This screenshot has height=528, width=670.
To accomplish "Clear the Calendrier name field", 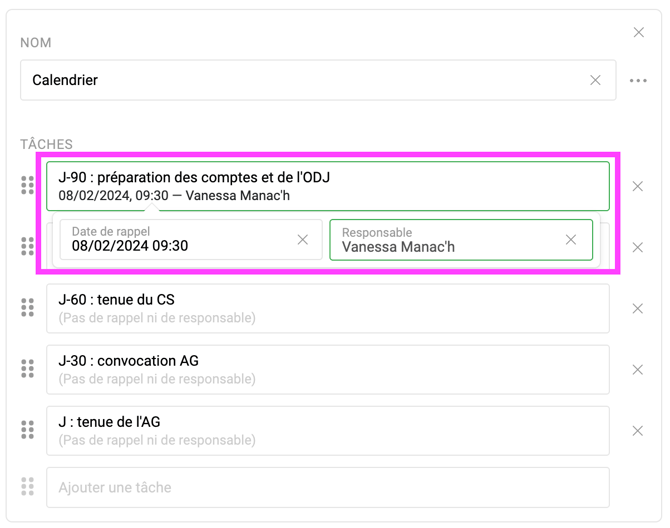I will click(x=595, y=80).
